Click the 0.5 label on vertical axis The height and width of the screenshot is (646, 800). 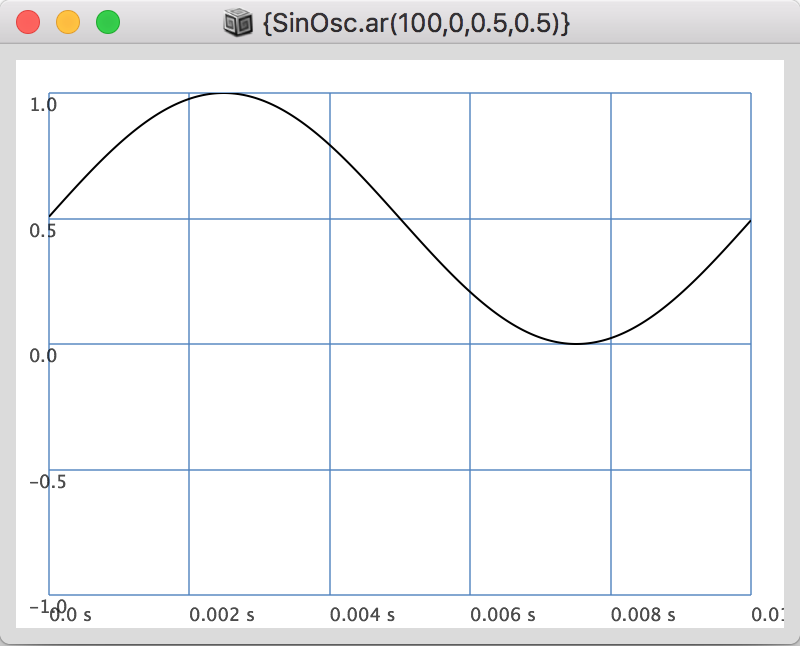[44, 230]
